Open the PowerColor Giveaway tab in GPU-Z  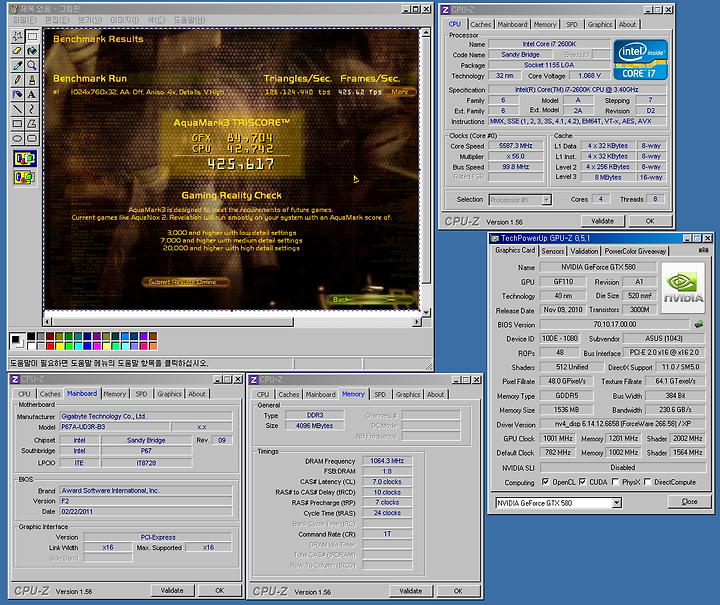635,251
